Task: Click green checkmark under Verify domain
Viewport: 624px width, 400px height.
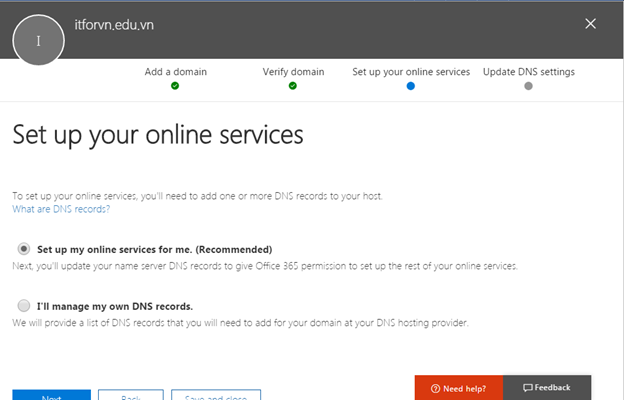Action: pyautogui.click(x=293, y=86)
